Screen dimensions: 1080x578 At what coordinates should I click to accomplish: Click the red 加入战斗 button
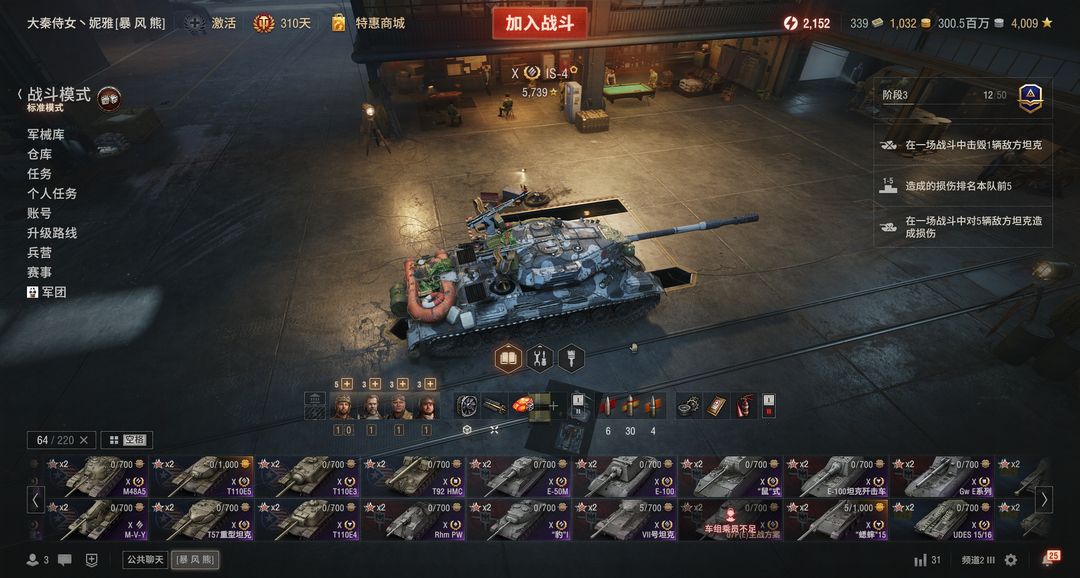click(540, 23)
